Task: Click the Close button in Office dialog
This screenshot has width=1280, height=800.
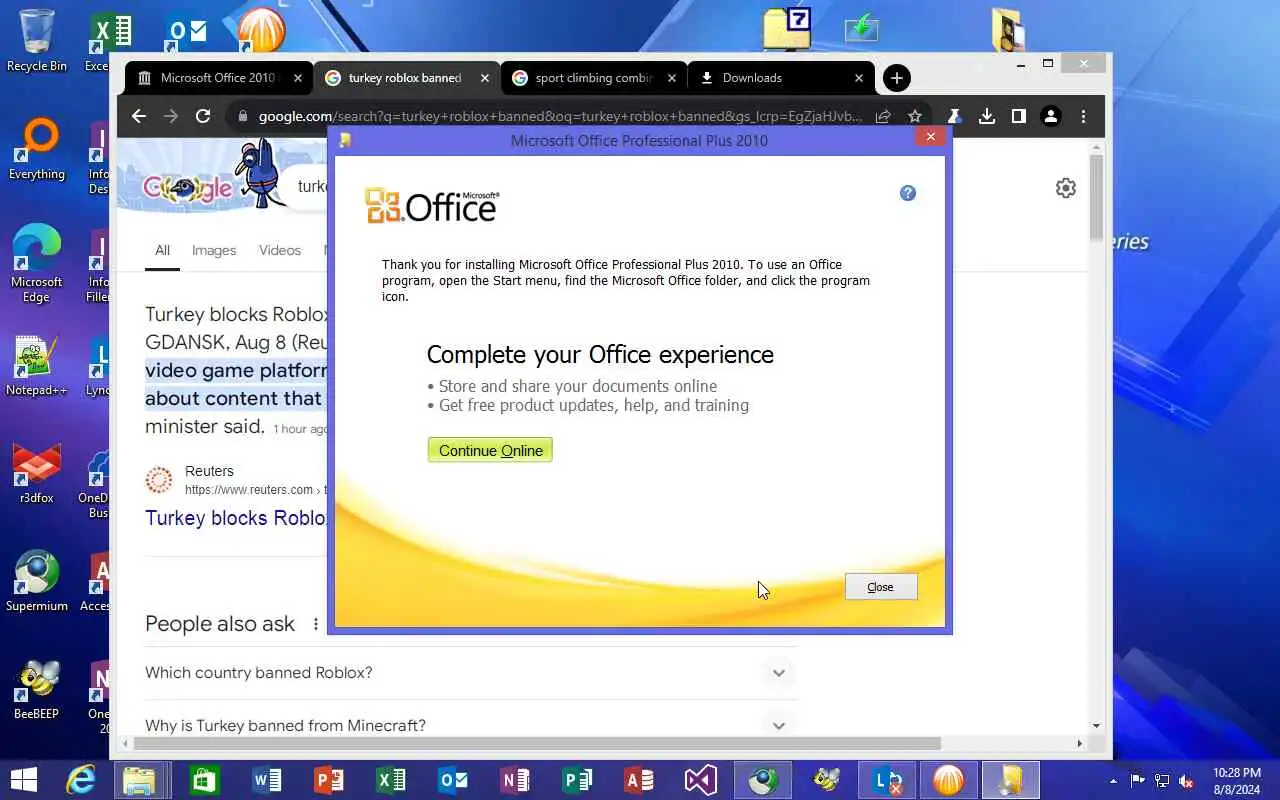Action: click(880, 587)
